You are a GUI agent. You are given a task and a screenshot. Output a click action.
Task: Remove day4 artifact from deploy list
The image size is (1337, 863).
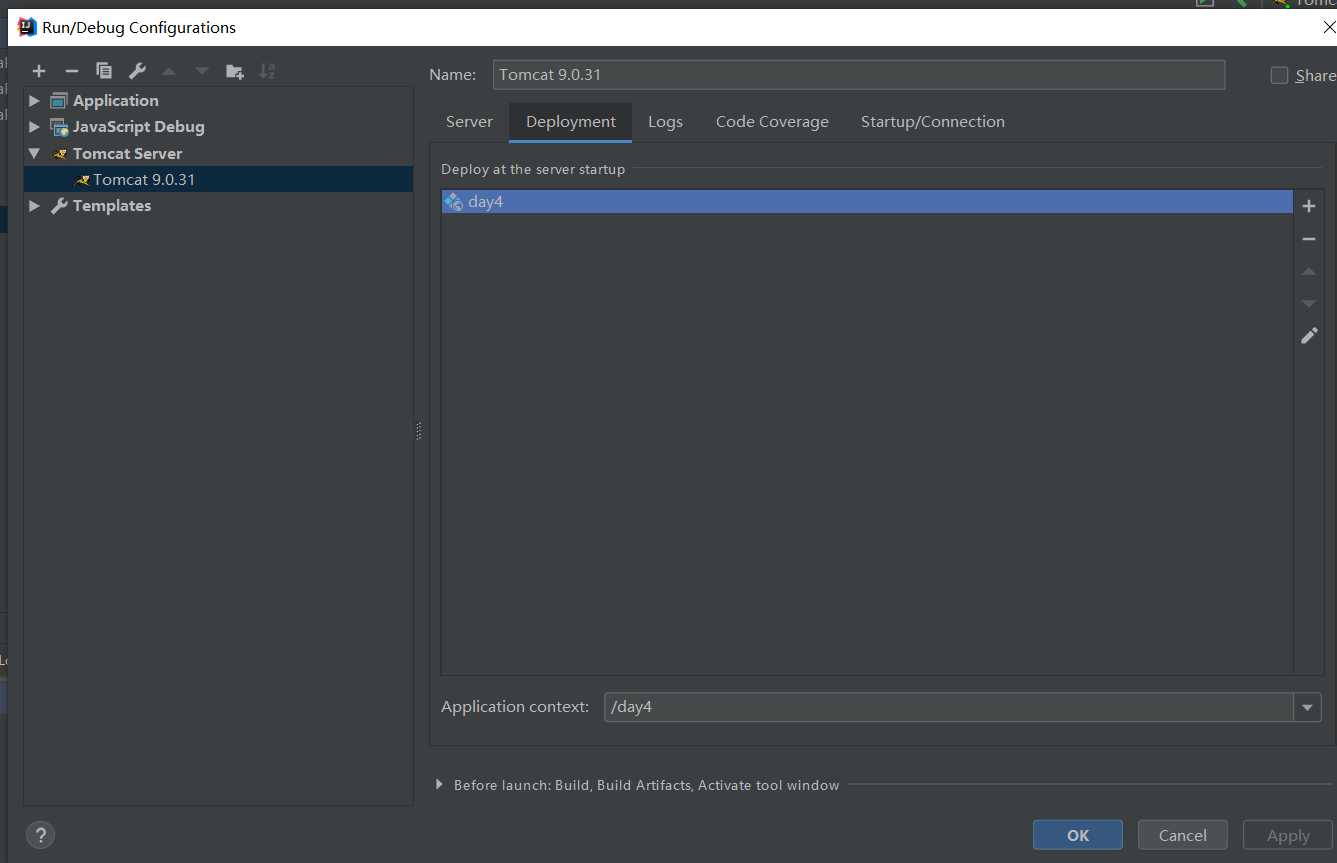tap(1309, 239)
